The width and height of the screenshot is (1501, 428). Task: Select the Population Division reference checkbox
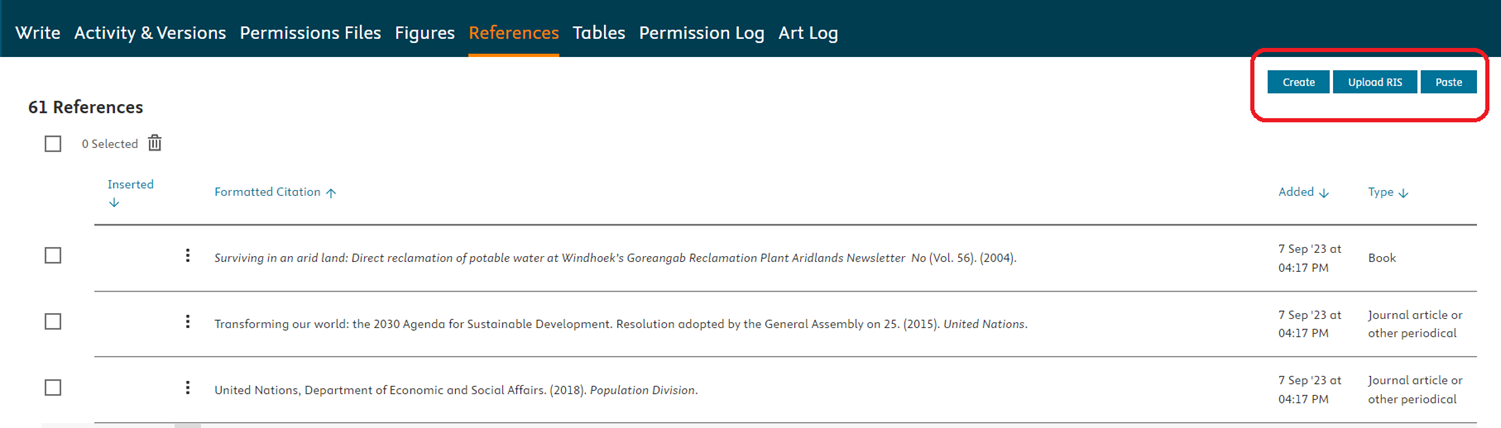click(53, 388)
